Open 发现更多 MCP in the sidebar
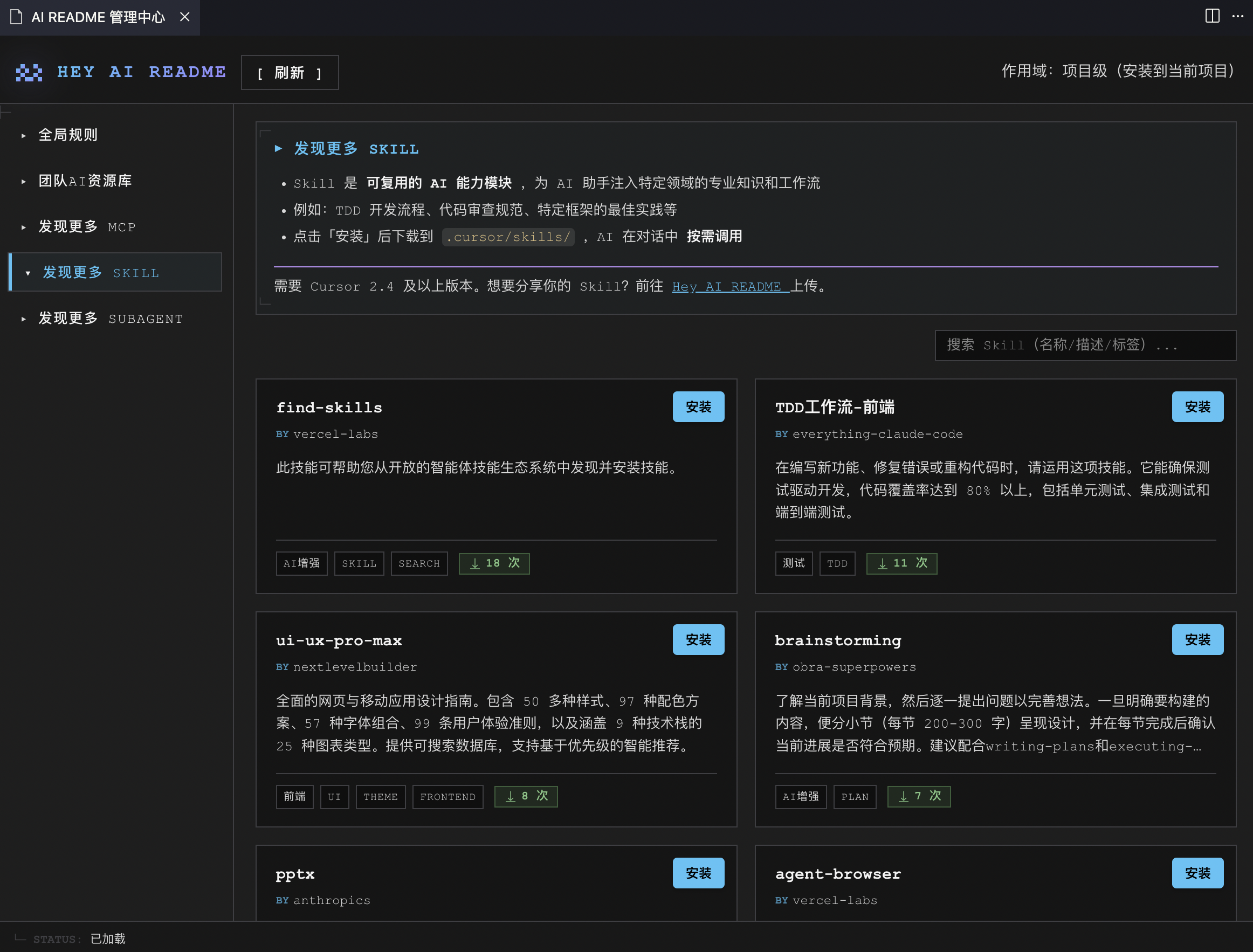The height and width of the screenshot is (952, 1253). pyautogui.click(x=87, y=226)
